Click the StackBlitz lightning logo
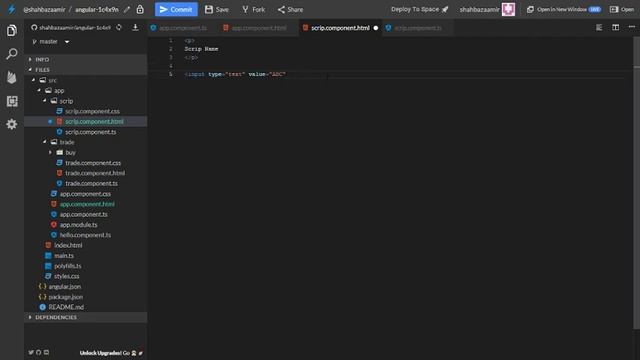 [11, 9]
